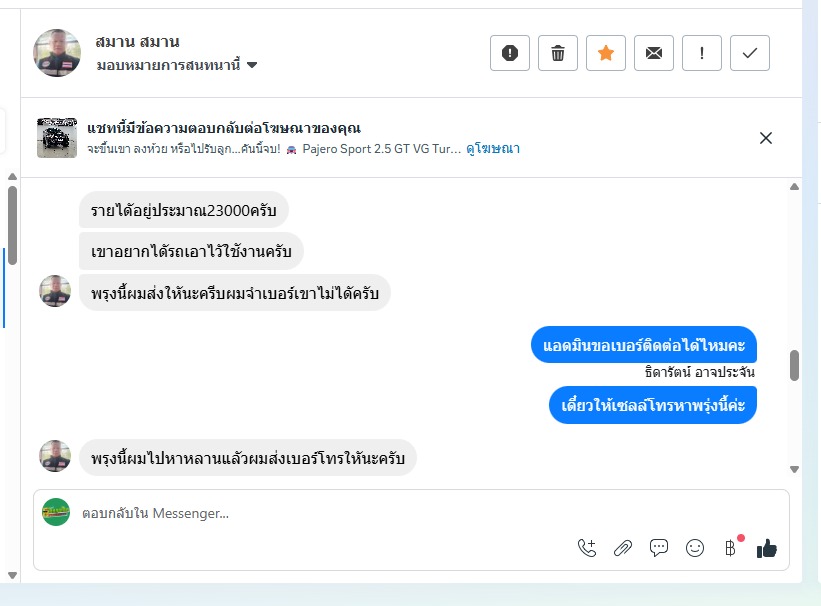The height and width of the screenshot is (606, 821).
Task: Click the chat pane scrollbar thumb
Action: pyautogui.click(x=794, y=365)
